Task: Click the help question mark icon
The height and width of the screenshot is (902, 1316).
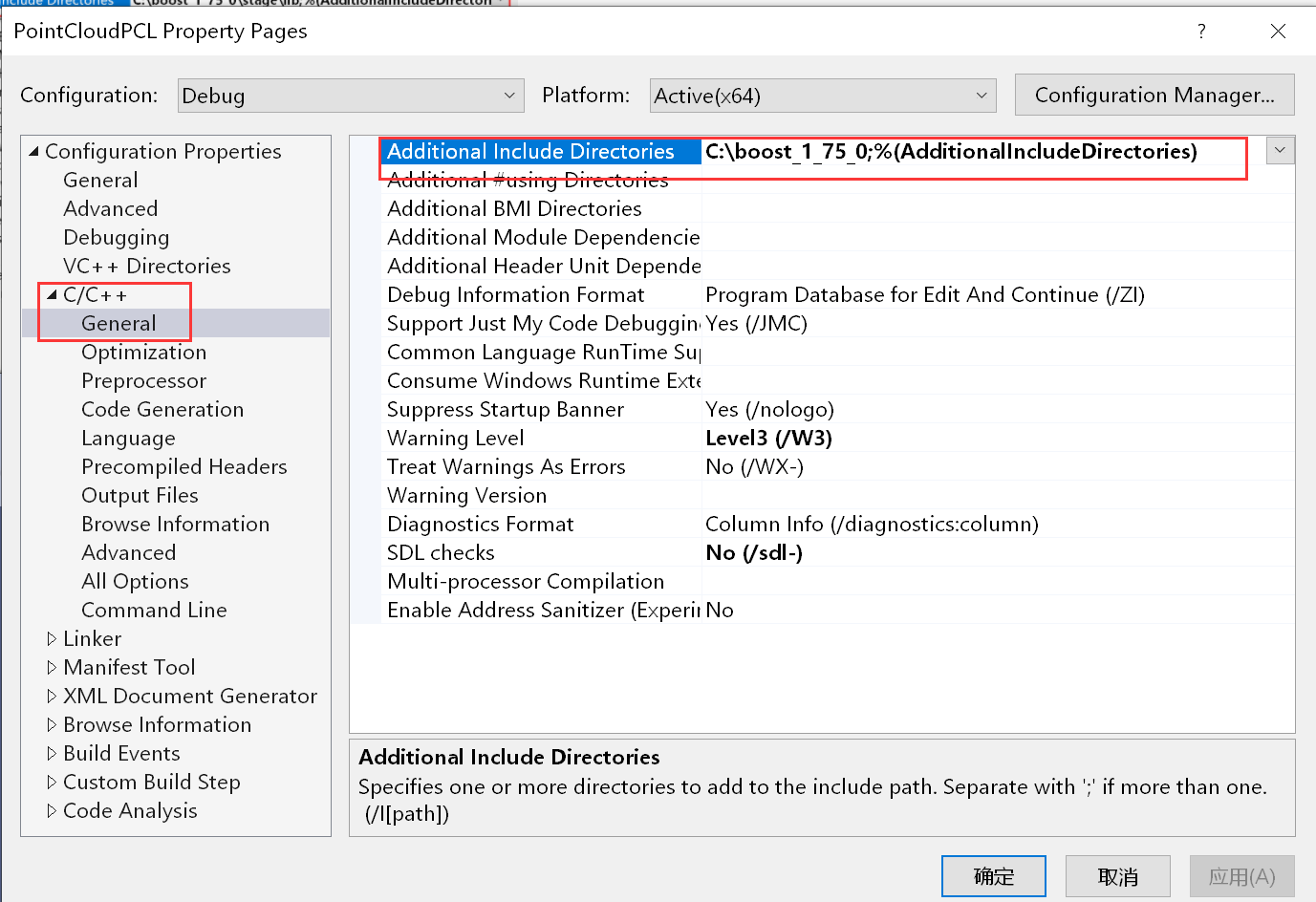Action: [x=1201, y=31]
